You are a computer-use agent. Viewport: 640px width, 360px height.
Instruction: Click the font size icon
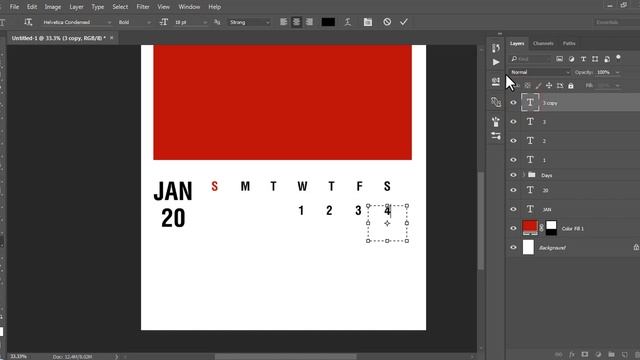[x=164, y=22]
